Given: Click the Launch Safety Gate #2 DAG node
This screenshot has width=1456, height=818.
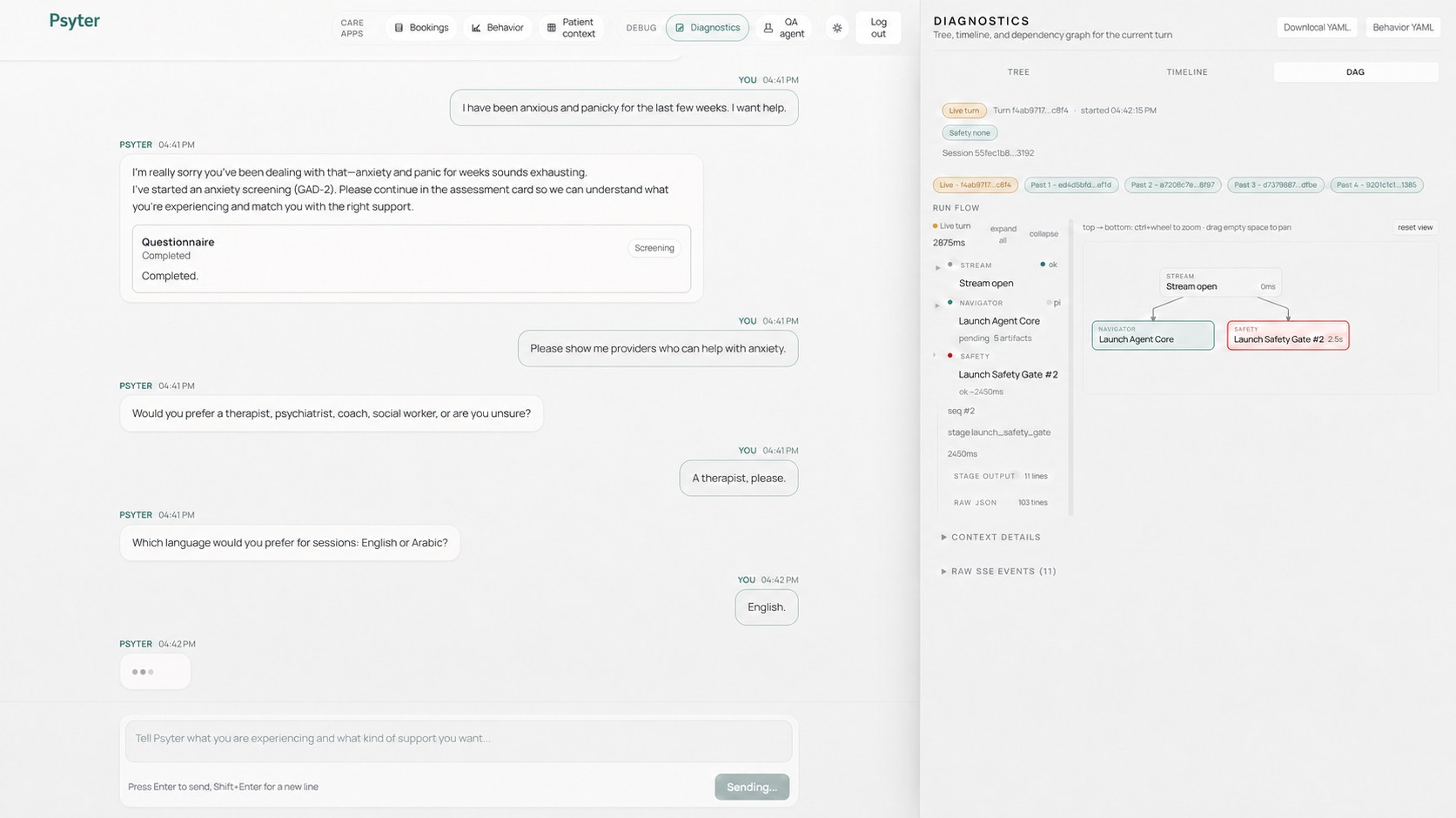Looking at the screenshot, I should [x=1288, y=336].
